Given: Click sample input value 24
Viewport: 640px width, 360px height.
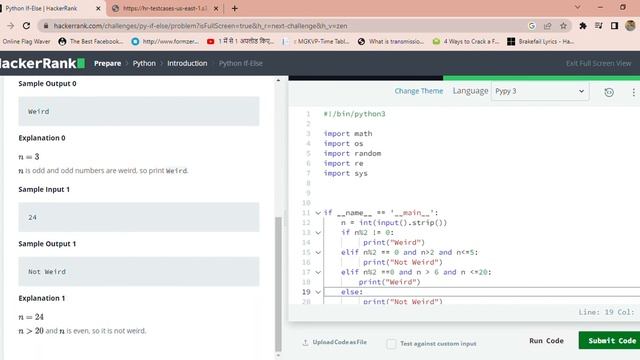Looking at the screenshot, I should click(x=33, y=217).
